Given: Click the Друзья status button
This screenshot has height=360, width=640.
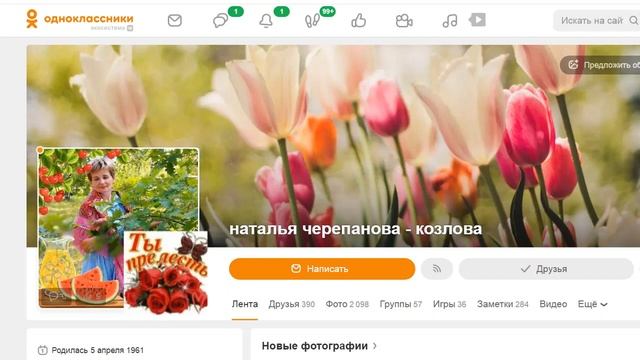Looking at the screenshot, I should (546, 269).
